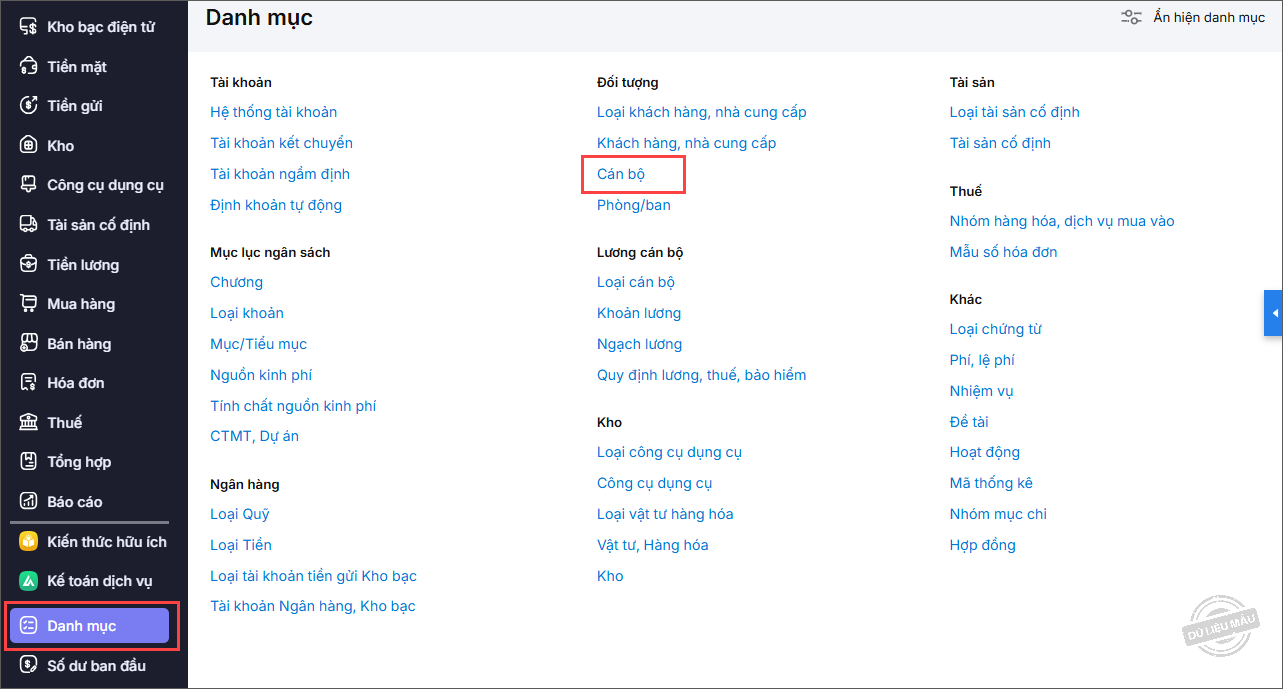Open CTMT, Dự án link

[255, 436]
